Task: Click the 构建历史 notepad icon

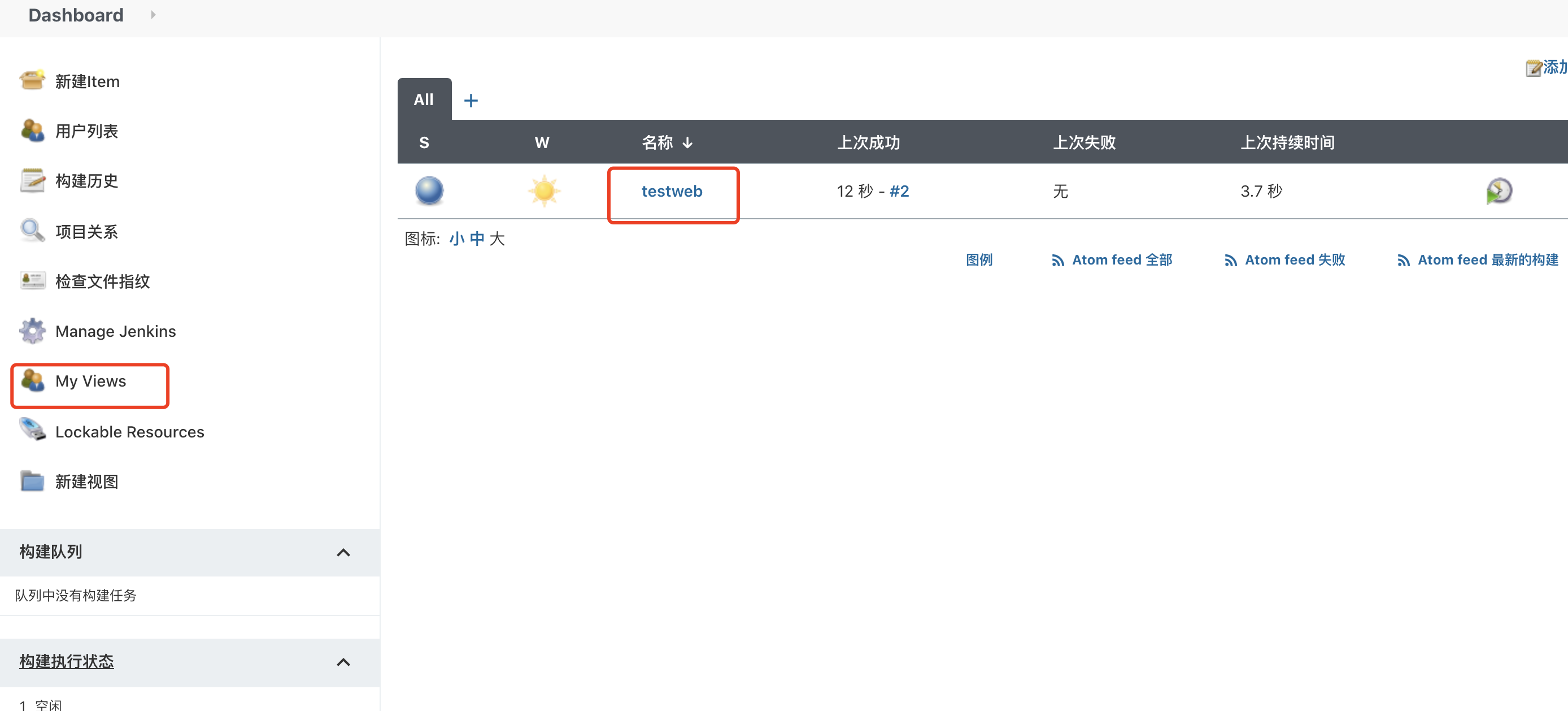Action: pyautogui.click(x=32, y=180)
